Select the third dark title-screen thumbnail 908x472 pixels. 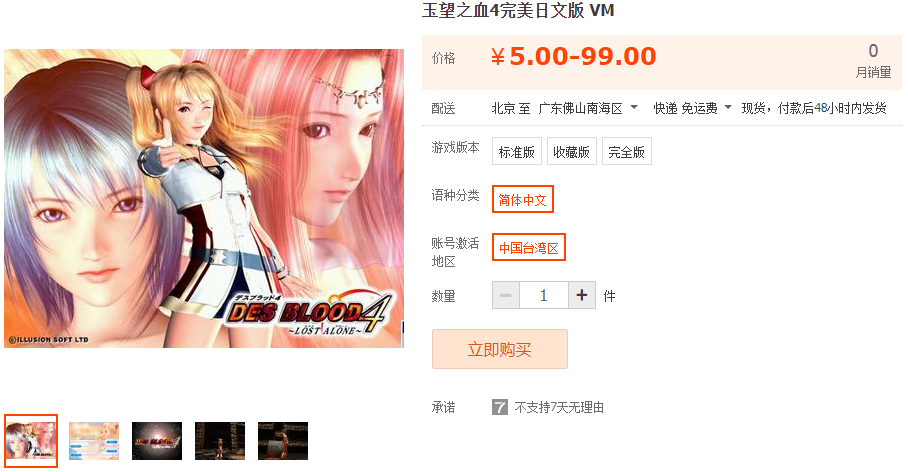click(157, 441)
